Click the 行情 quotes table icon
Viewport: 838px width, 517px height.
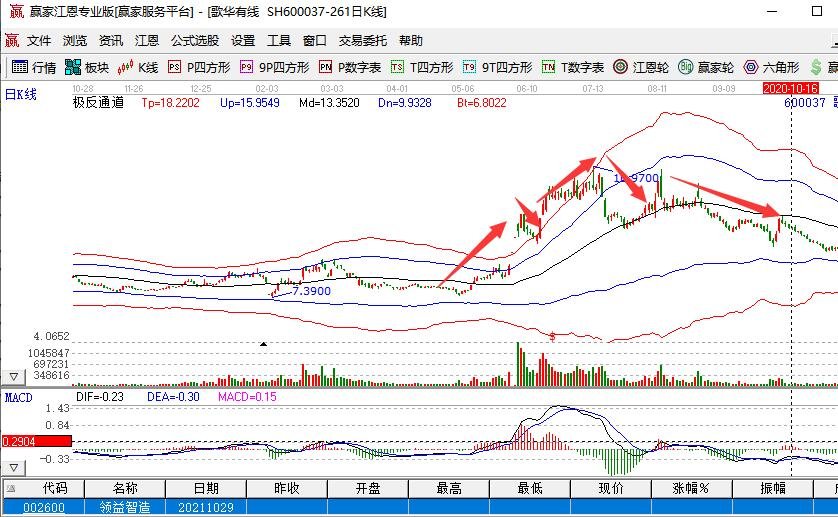pos(20,67)
